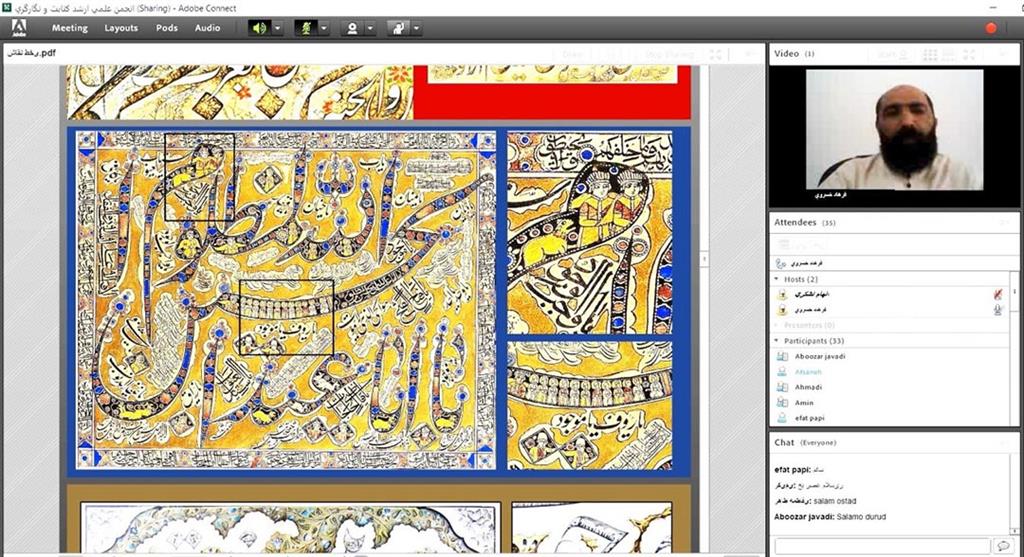This screenshot has height=557, width=1024.
Task: Click the presenter's webcam video feed
Action: 894,130
